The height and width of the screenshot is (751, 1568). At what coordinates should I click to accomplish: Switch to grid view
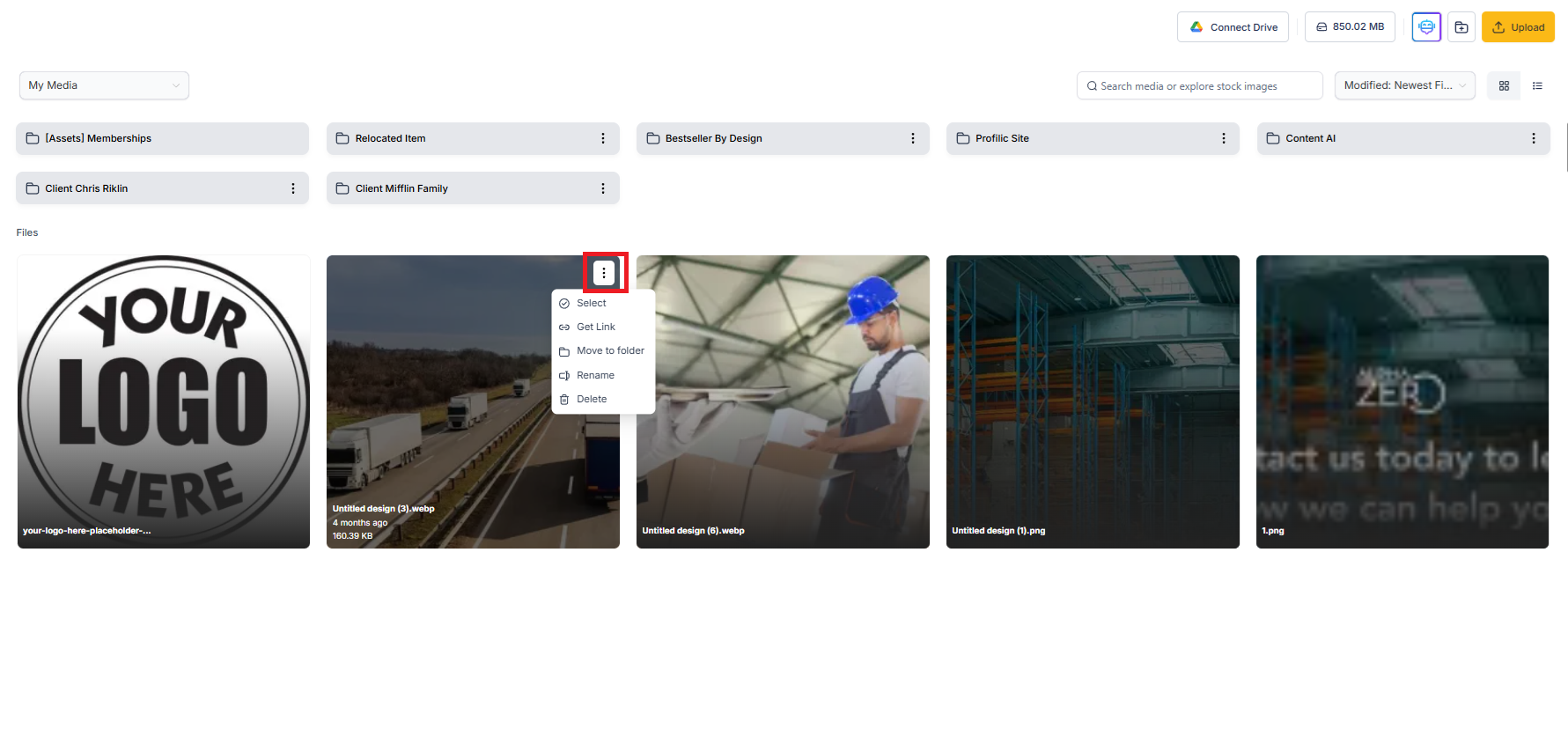click(1504, 85)
